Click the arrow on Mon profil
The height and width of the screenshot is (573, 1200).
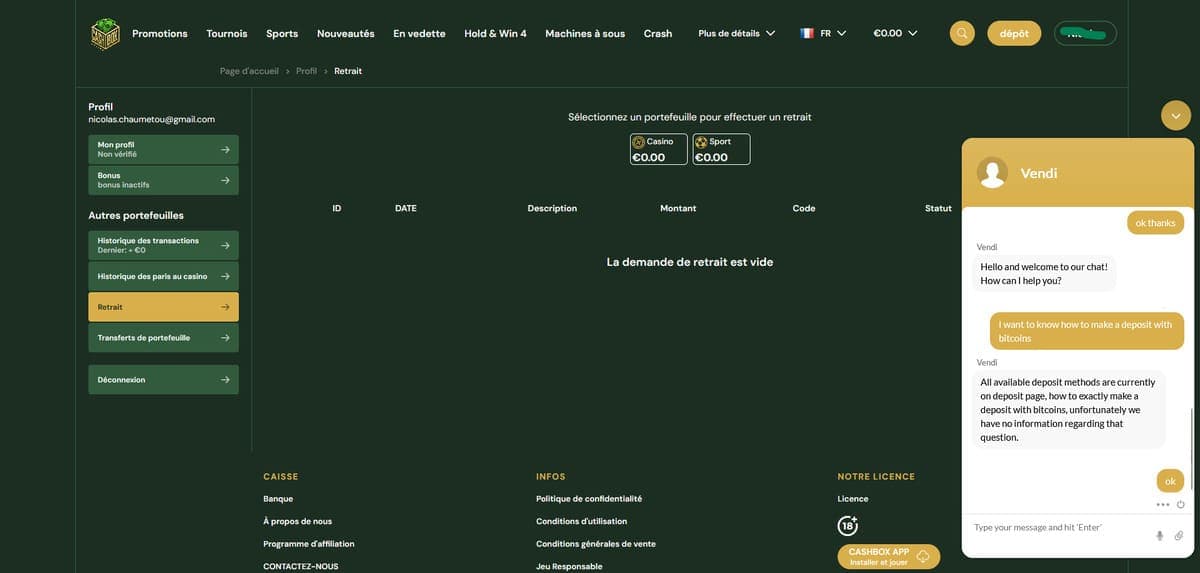pos(225,149)
